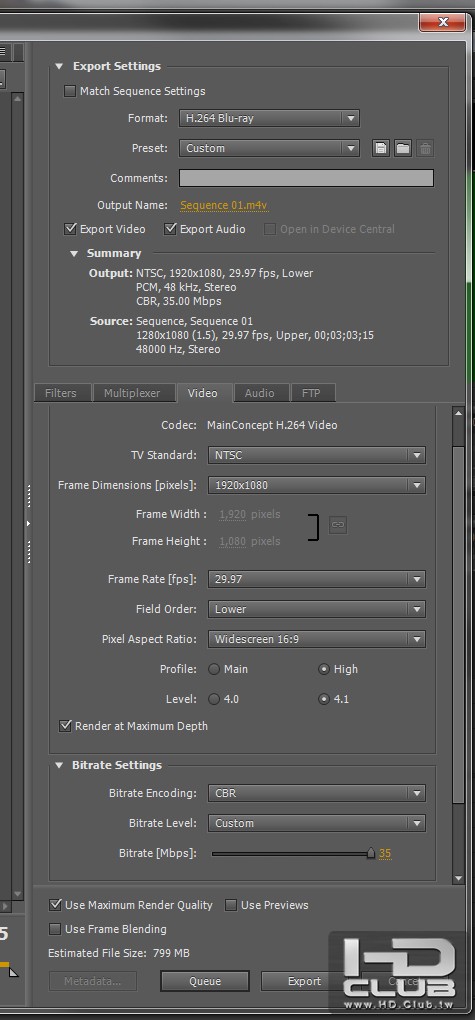The width and height of the screenshot is (475, 1020).
Task: Open the Field Order dropdown
Action: pyautogui.click(x=316, y=610)
